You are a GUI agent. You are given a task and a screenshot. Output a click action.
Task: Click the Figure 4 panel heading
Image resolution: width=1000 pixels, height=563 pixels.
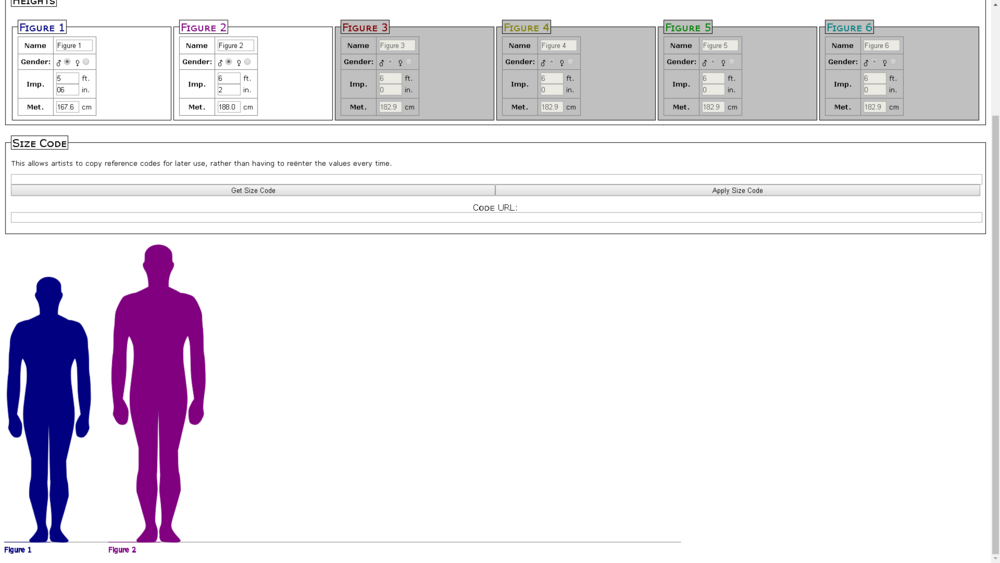point(527,28)
